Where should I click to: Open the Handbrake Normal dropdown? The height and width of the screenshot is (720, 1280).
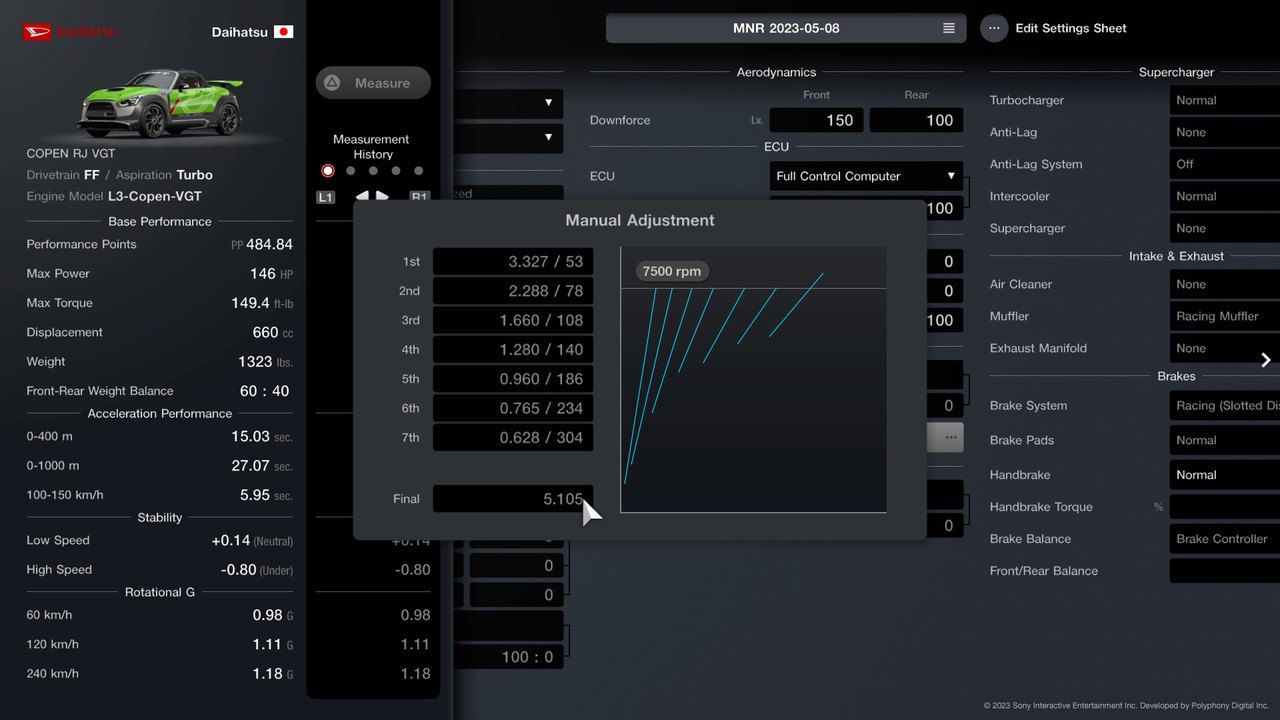1224,475
